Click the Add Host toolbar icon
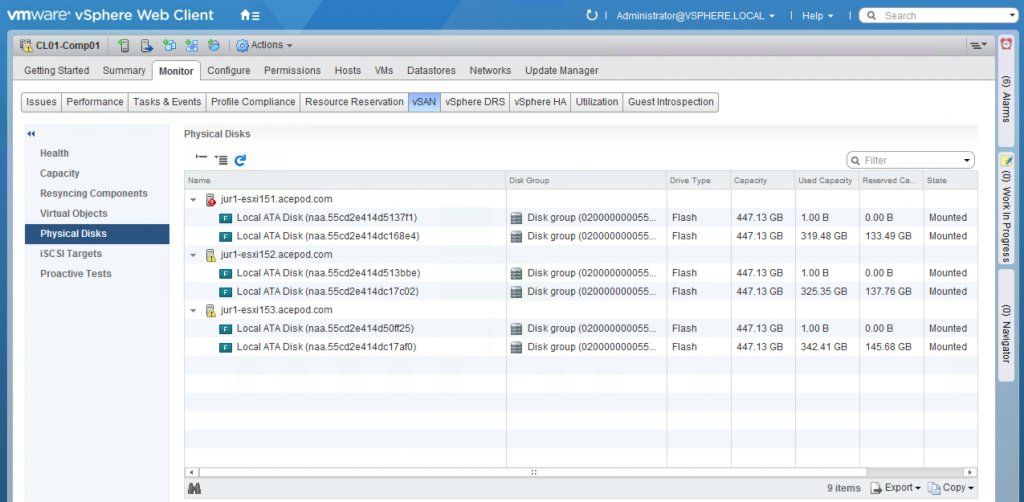 (x=124, y=45)
